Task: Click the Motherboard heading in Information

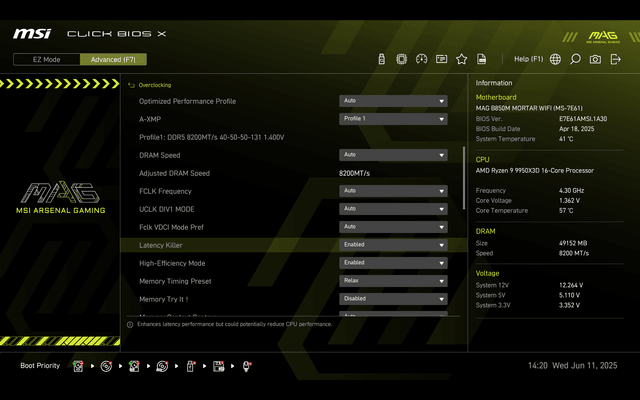Action: tap(496, 97)
